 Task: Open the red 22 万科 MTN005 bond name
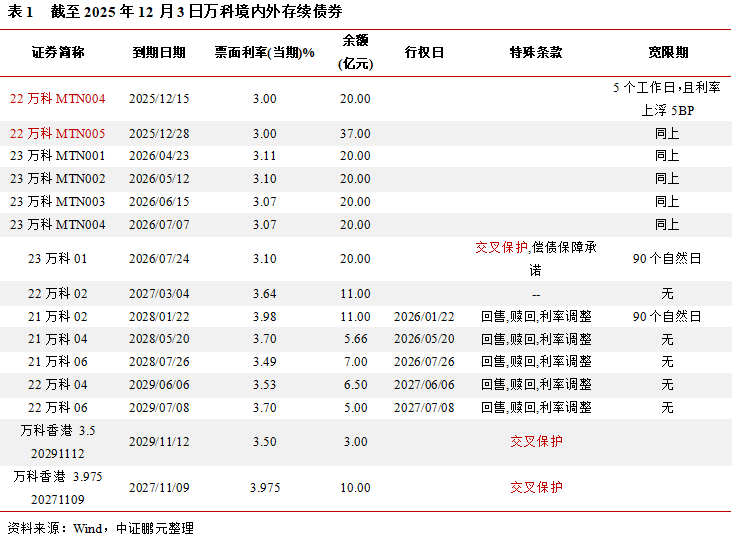[x=57, y=133]
